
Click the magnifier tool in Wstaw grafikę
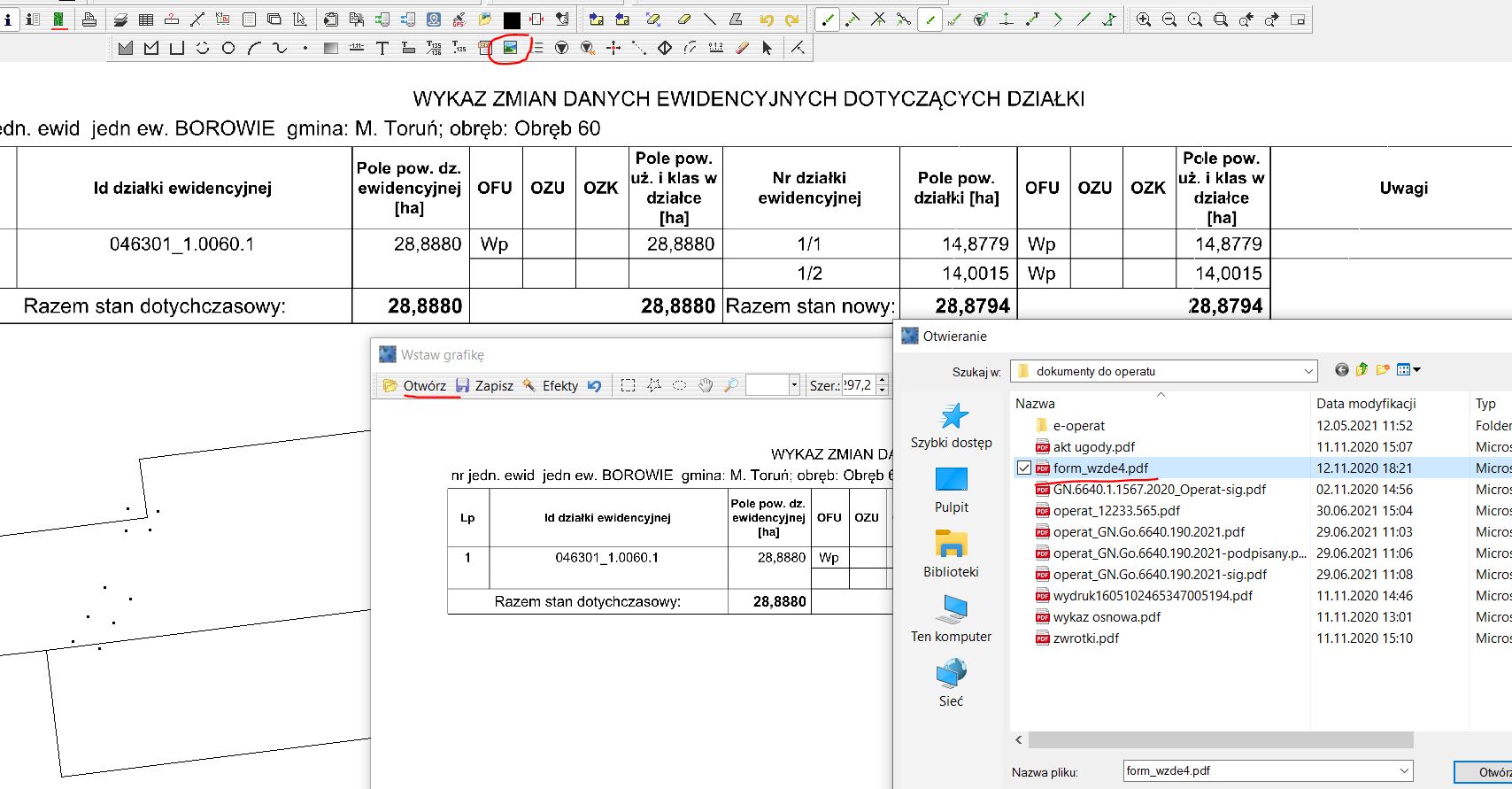tap(731, 385)
